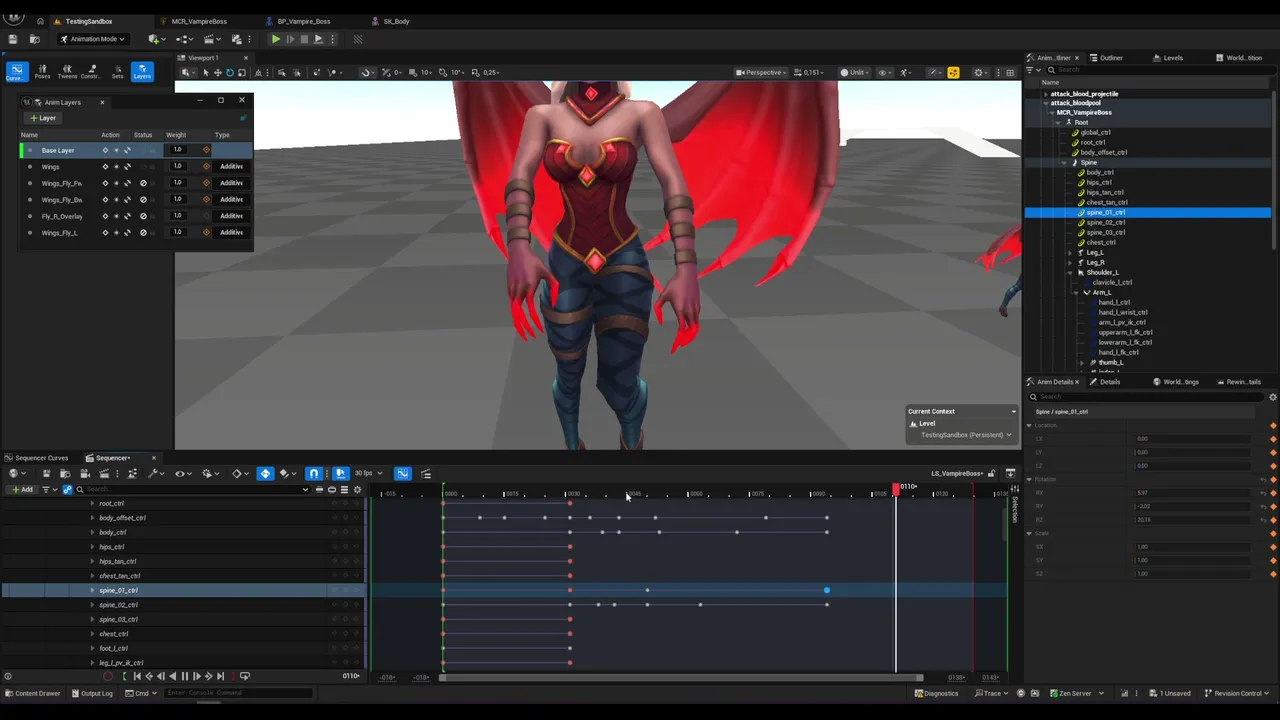1280x720 pixels.
Task: Expand the spine_01_ctrl track in Sequencer
Action: [x=92, y=591]
